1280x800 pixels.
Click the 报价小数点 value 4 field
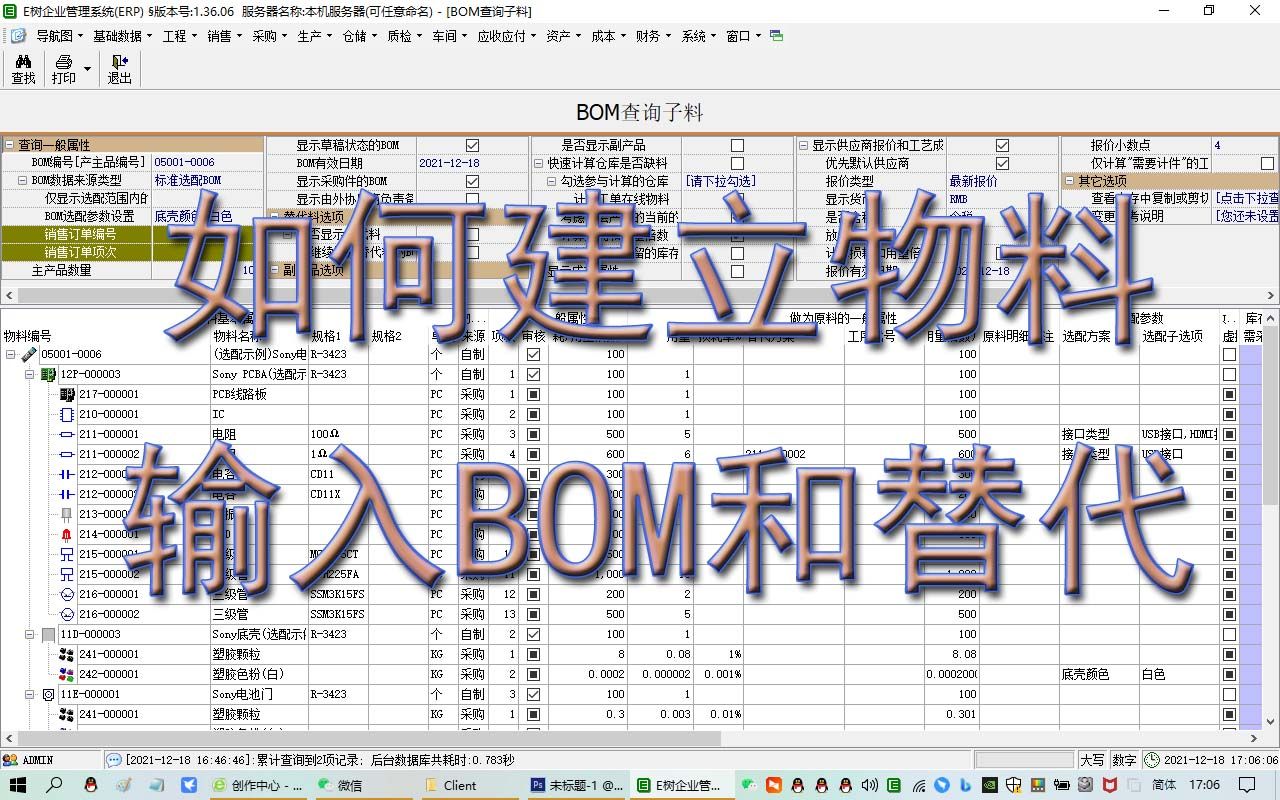[1245, 145]
